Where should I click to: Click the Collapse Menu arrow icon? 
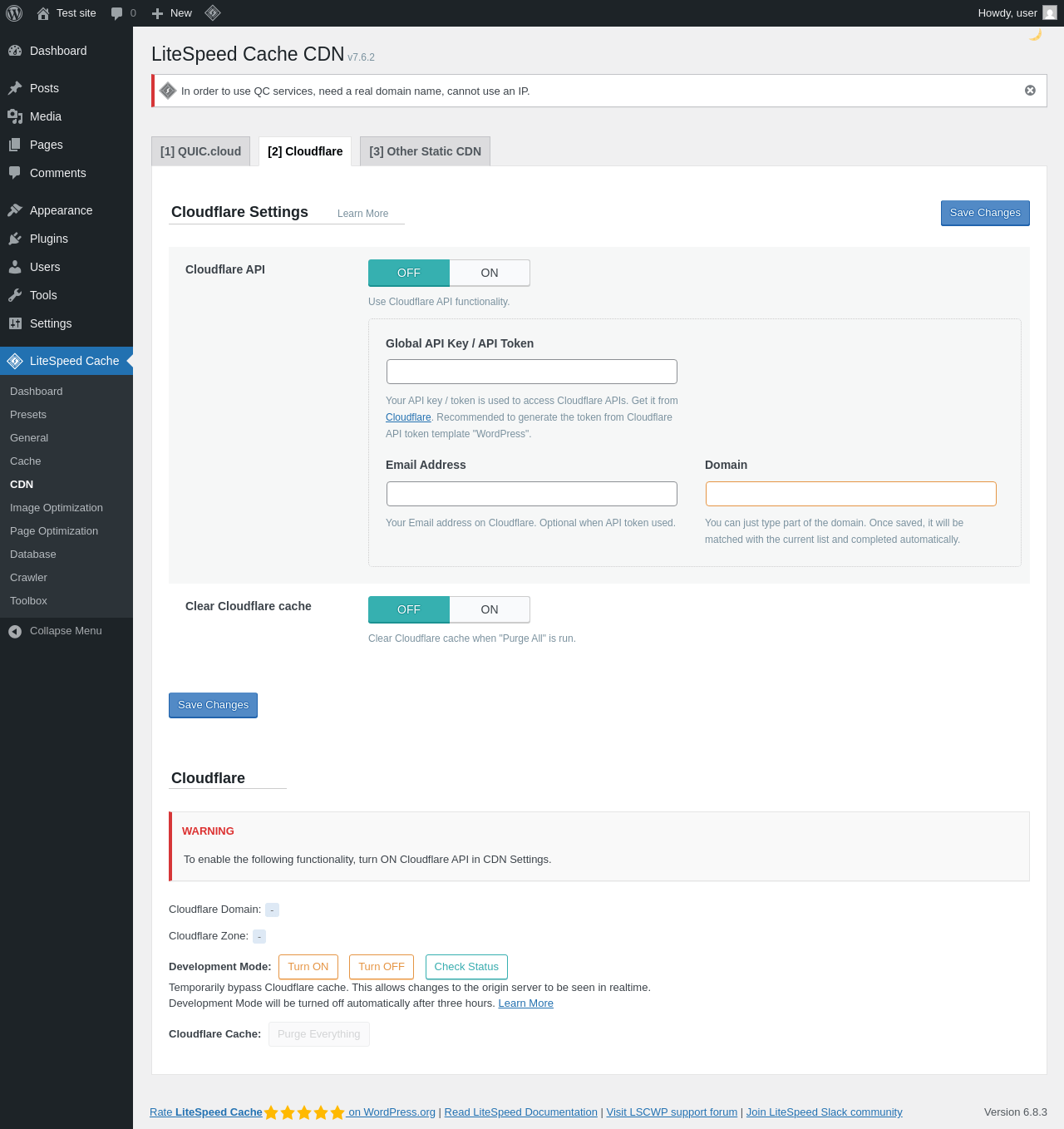15,632
